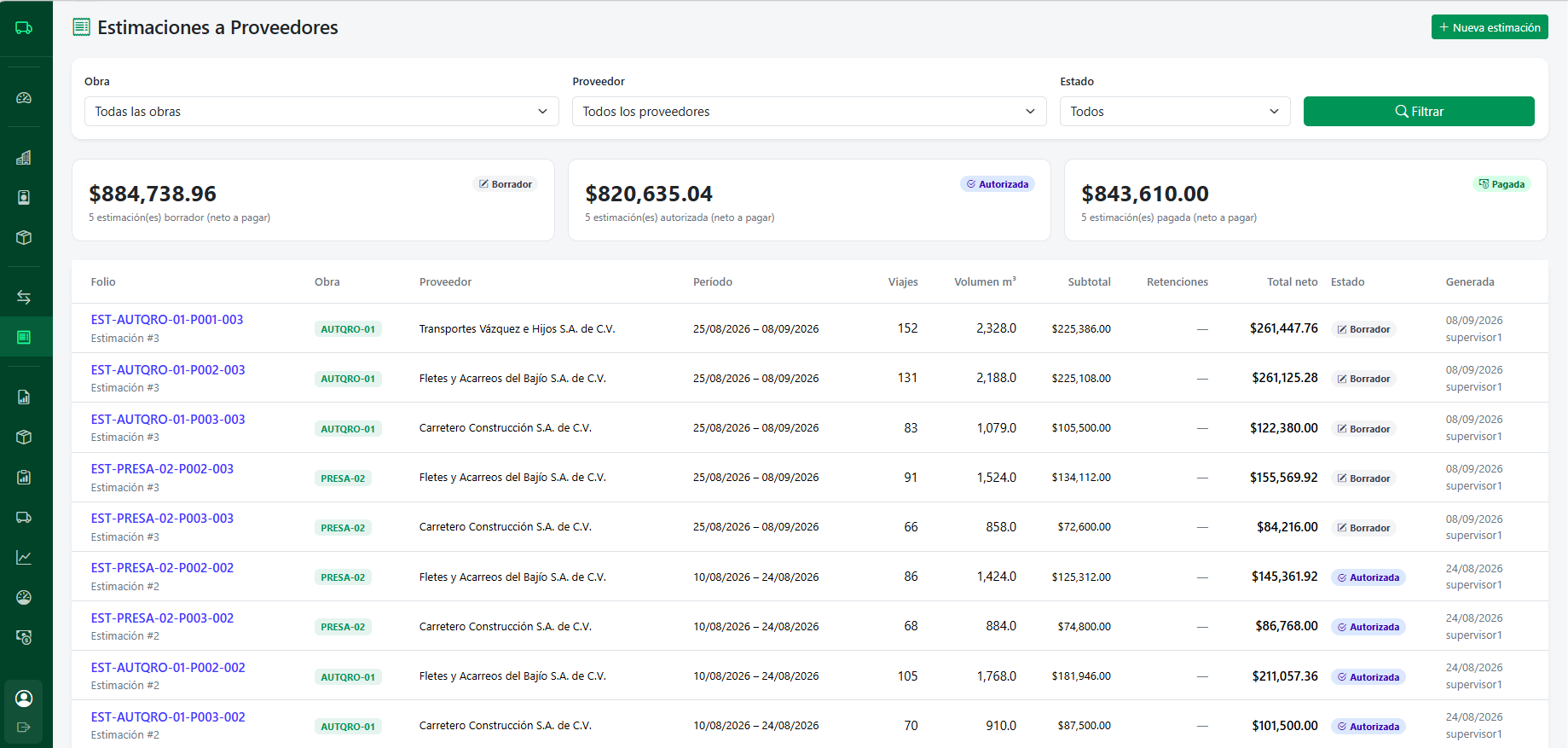Open folio EST-PRESA-02-P003-002
Image resolution: width=1568 pixels, height=748 pixels.
coord(162,618)
